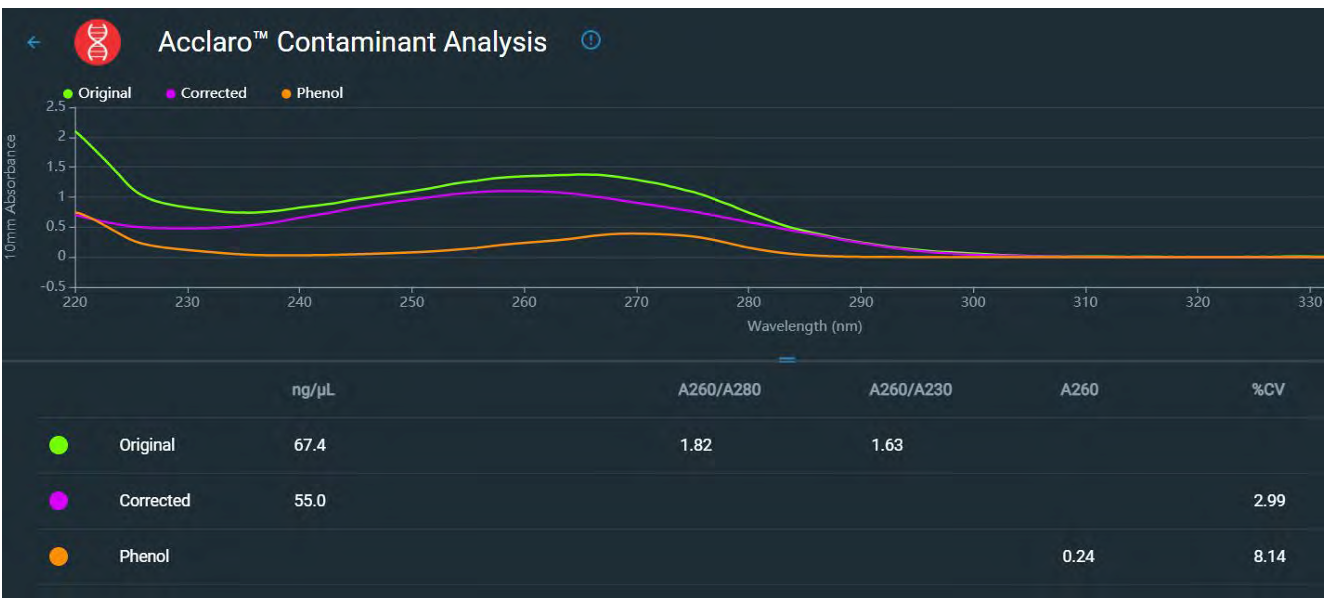The image size is (1328, 600).
Task: Click the ng/µL column header
Action: tap(308, 390)
